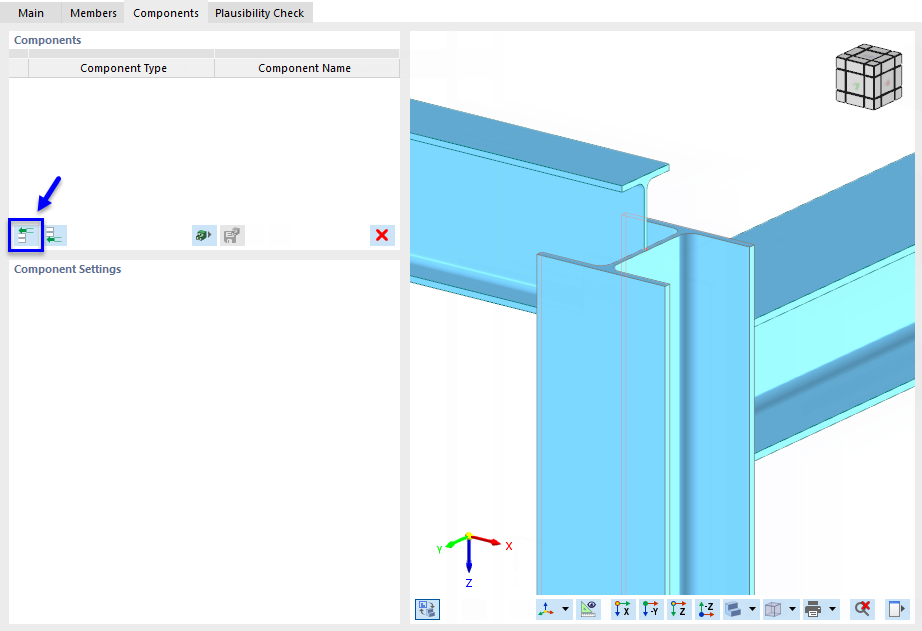922x631 pixels.
Task: Select the Components tab
Action: click(166, 12)
